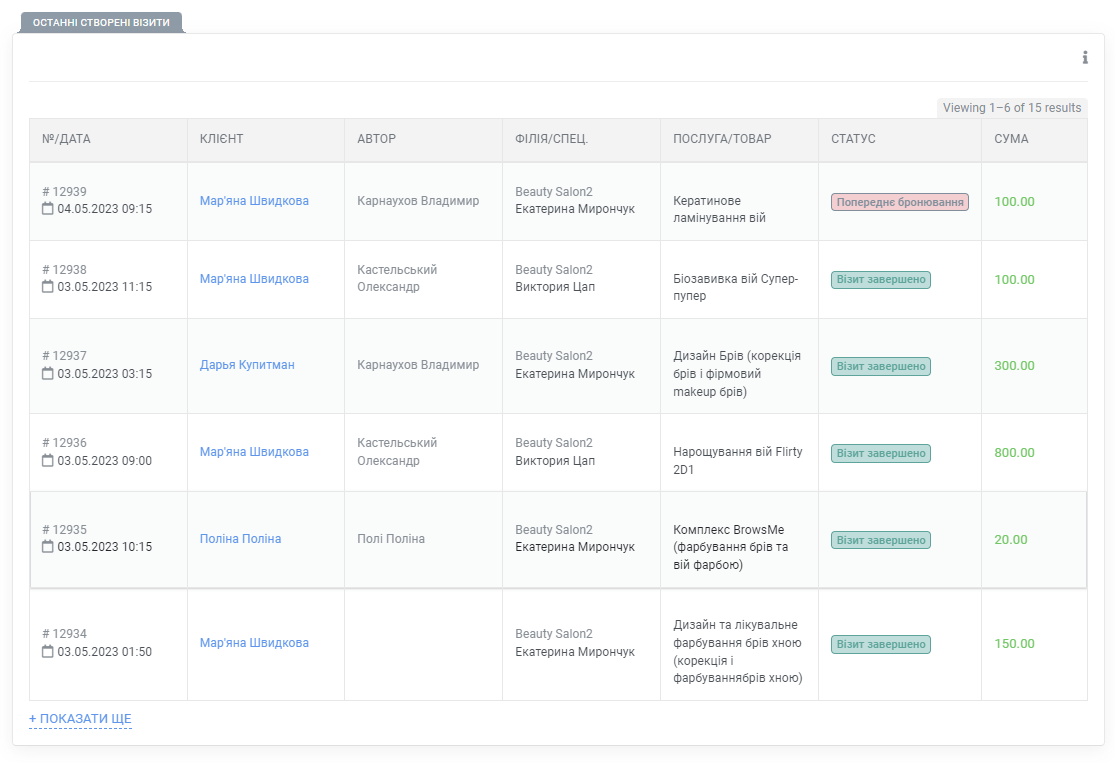Click the info icon in panel corner

click(x=1085, y=58)
